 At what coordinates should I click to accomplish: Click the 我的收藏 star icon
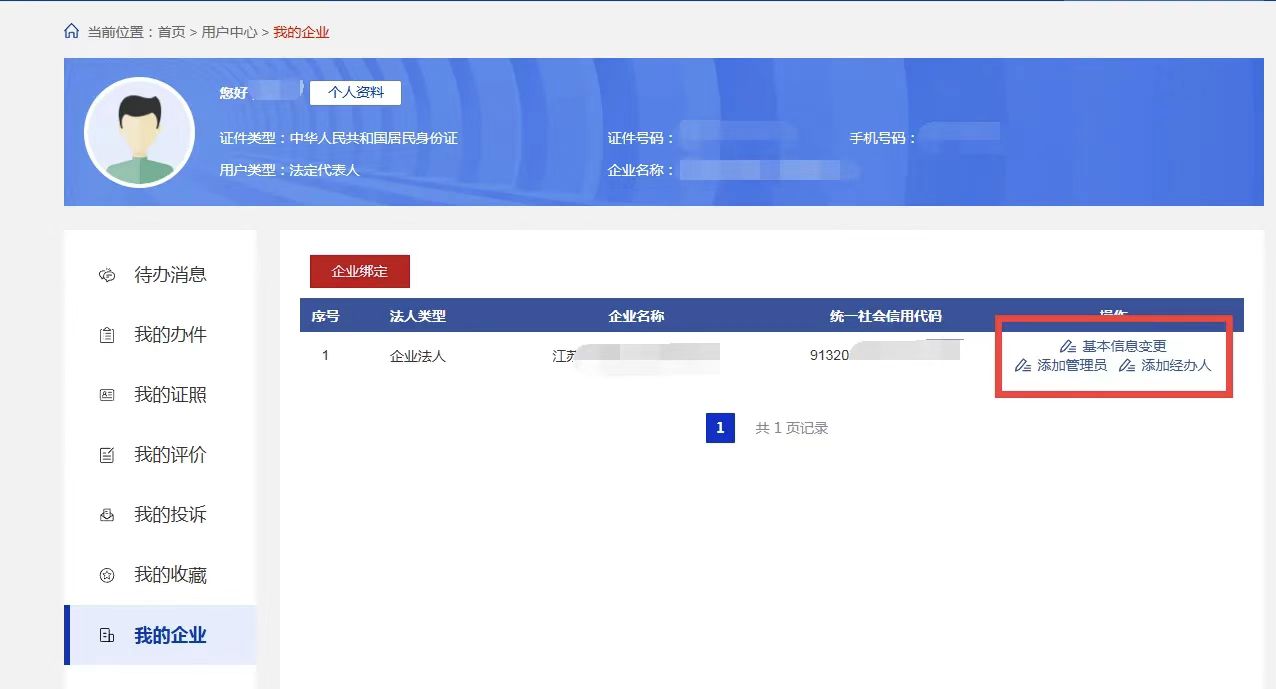(107, 575)
